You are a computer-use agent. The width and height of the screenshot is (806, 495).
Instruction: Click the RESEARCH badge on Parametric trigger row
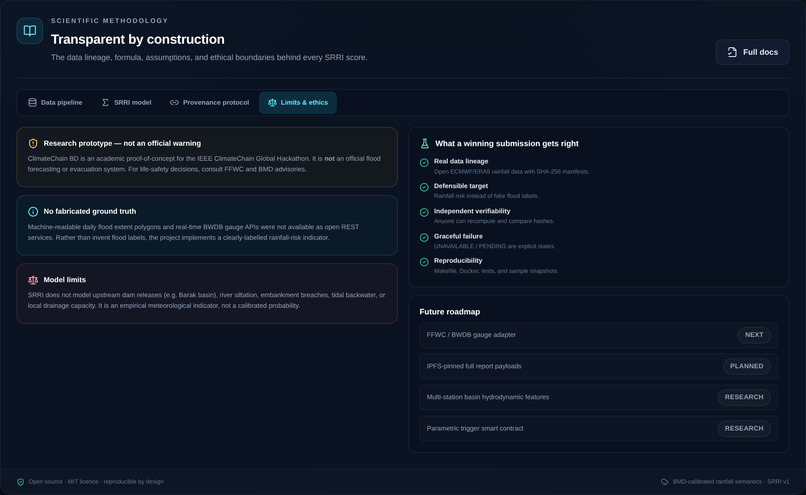click(x=744, y=428)
